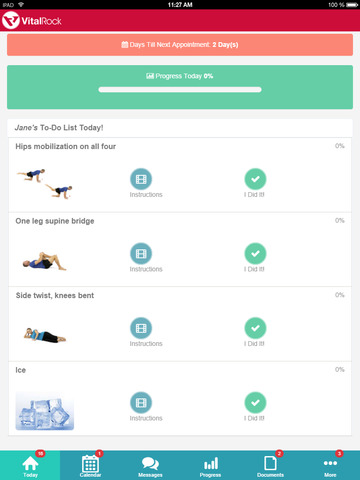Screen dimensions: 360x480
Task: Open Instructions for Ice task
Action: (141, 403)
